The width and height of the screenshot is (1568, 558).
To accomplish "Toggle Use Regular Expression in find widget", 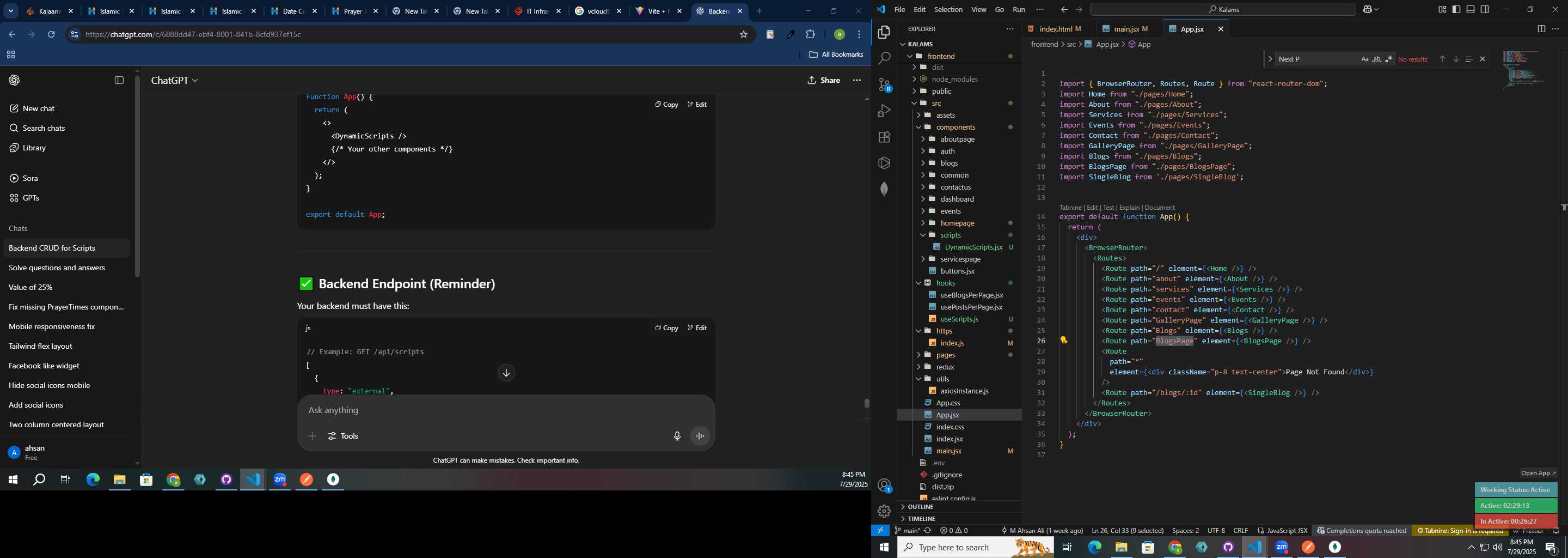I will click(1388, 59).
